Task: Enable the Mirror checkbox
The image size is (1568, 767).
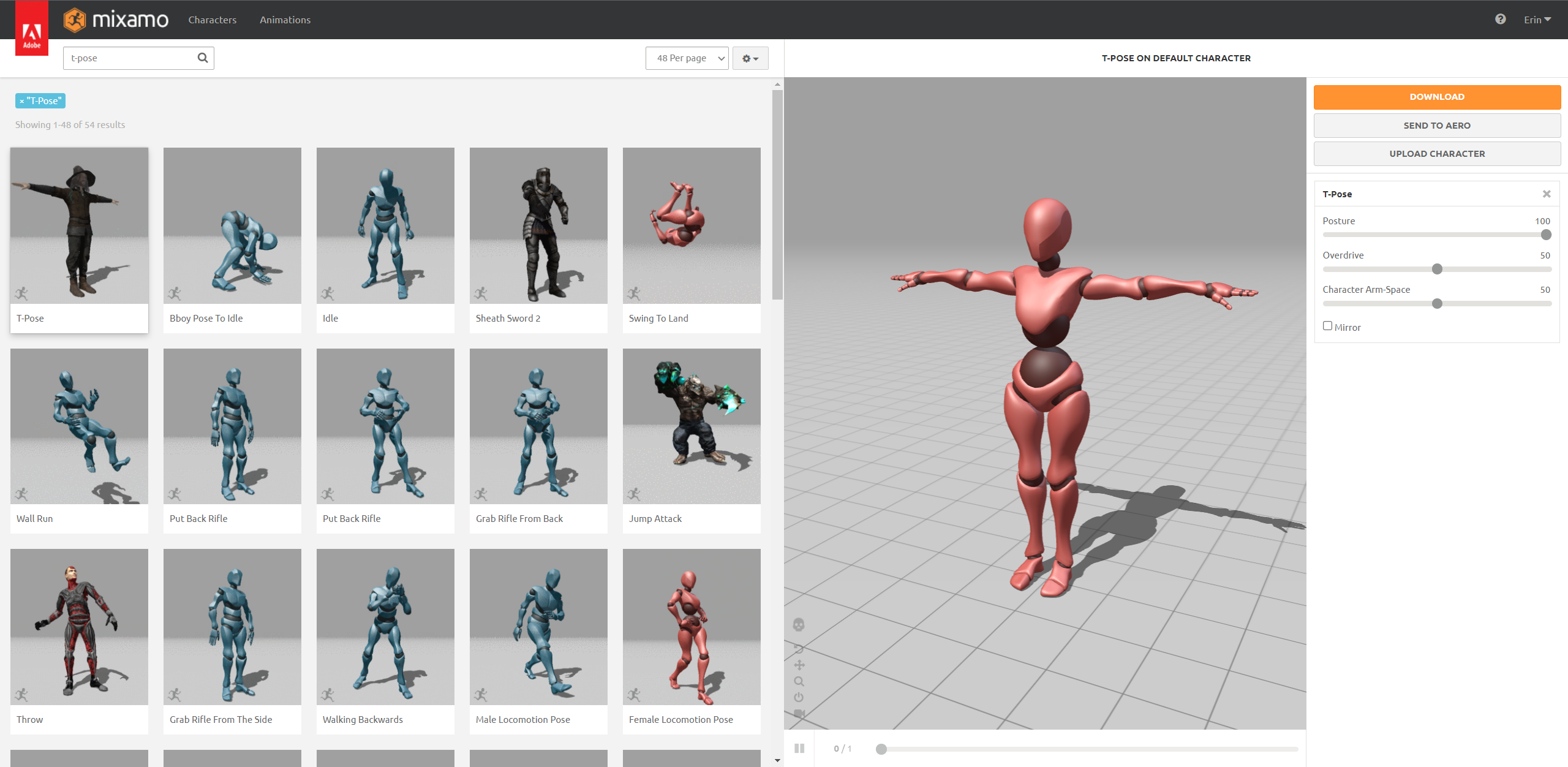Action: point(1327,326)
